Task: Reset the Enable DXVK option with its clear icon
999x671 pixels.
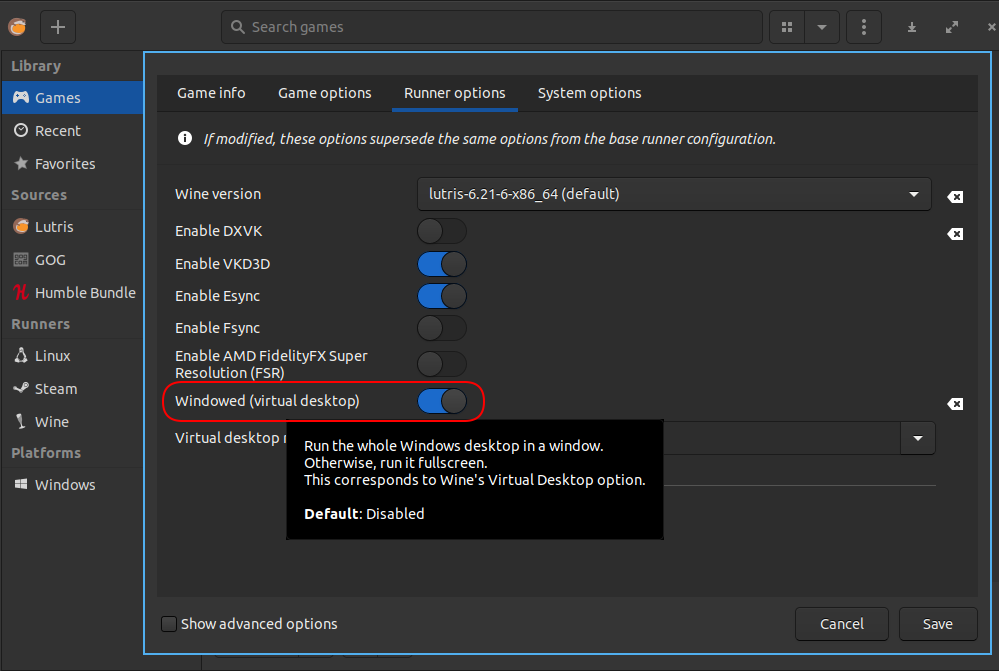Action: tap(955, 233)
